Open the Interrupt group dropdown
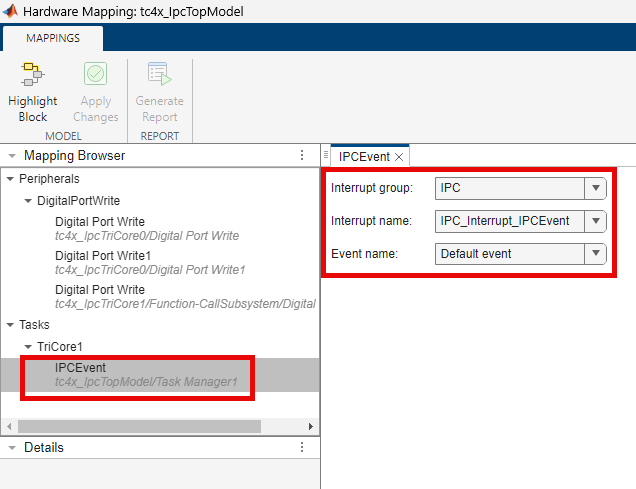 [595, 188]
